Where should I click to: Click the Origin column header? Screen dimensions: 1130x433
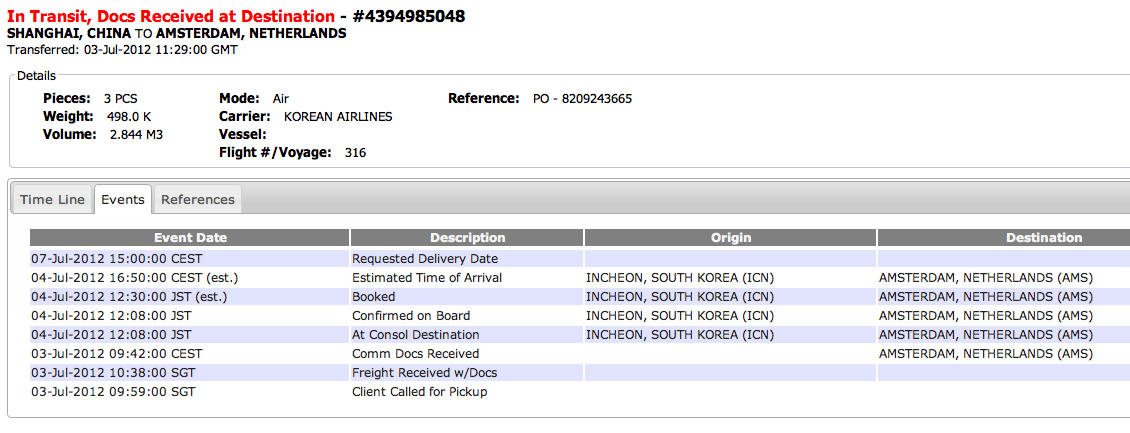click(x=730, y=238)
